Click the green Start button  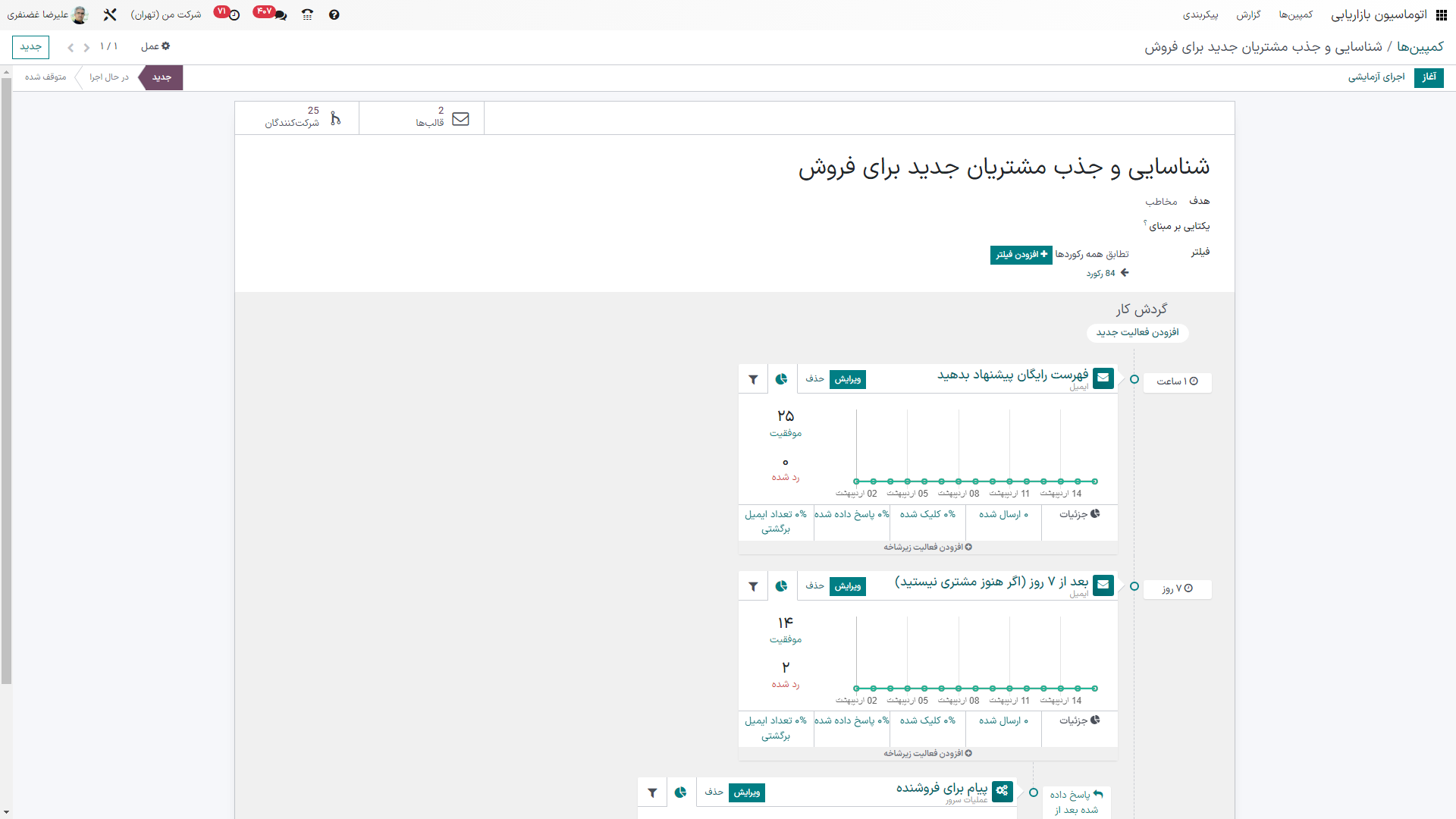coord(1429,77)
